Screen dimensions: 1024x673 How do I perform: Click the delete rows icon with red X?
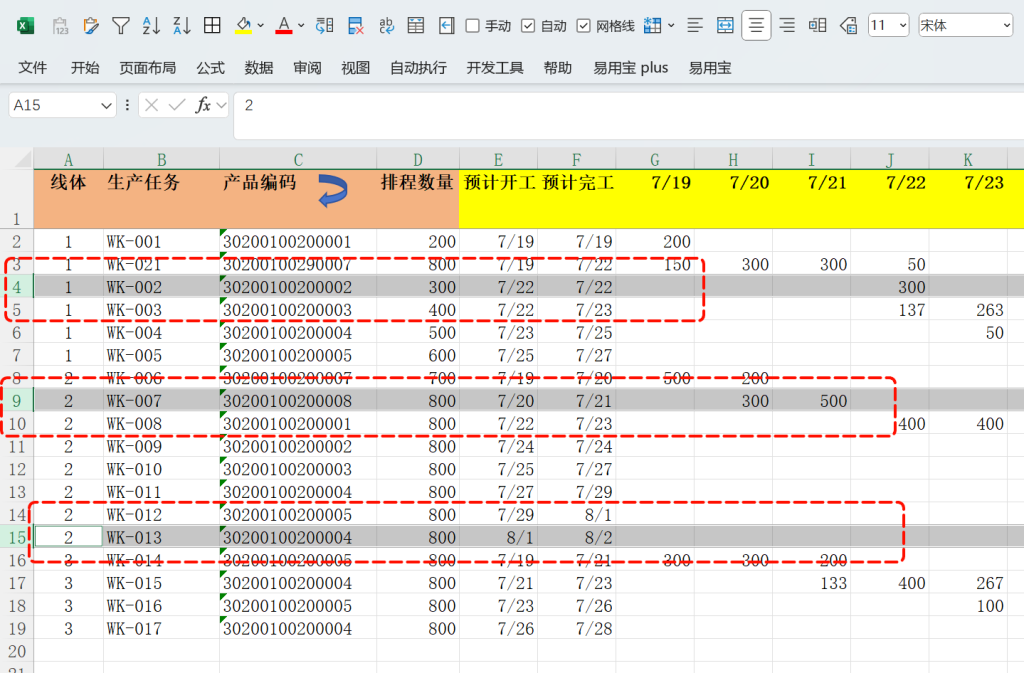pos(355,26)
